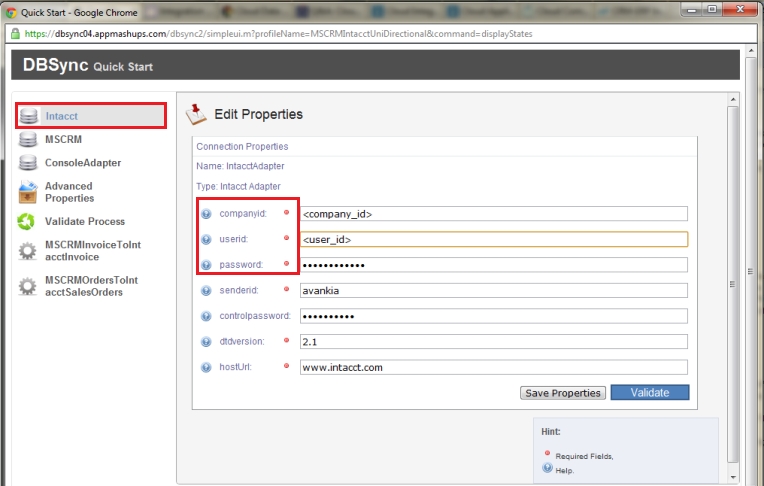Screen dimensions: 764x486
Task: Select MSCRMInvoiceToIntacctInvoice gear icon
Action: click(x=29, y=251)
